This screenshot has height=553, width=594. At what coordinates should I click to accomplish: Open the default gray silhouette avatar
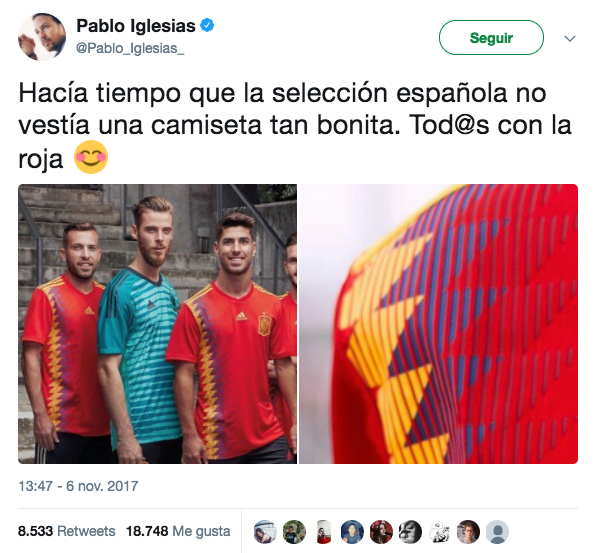click(x=497, y=532)
